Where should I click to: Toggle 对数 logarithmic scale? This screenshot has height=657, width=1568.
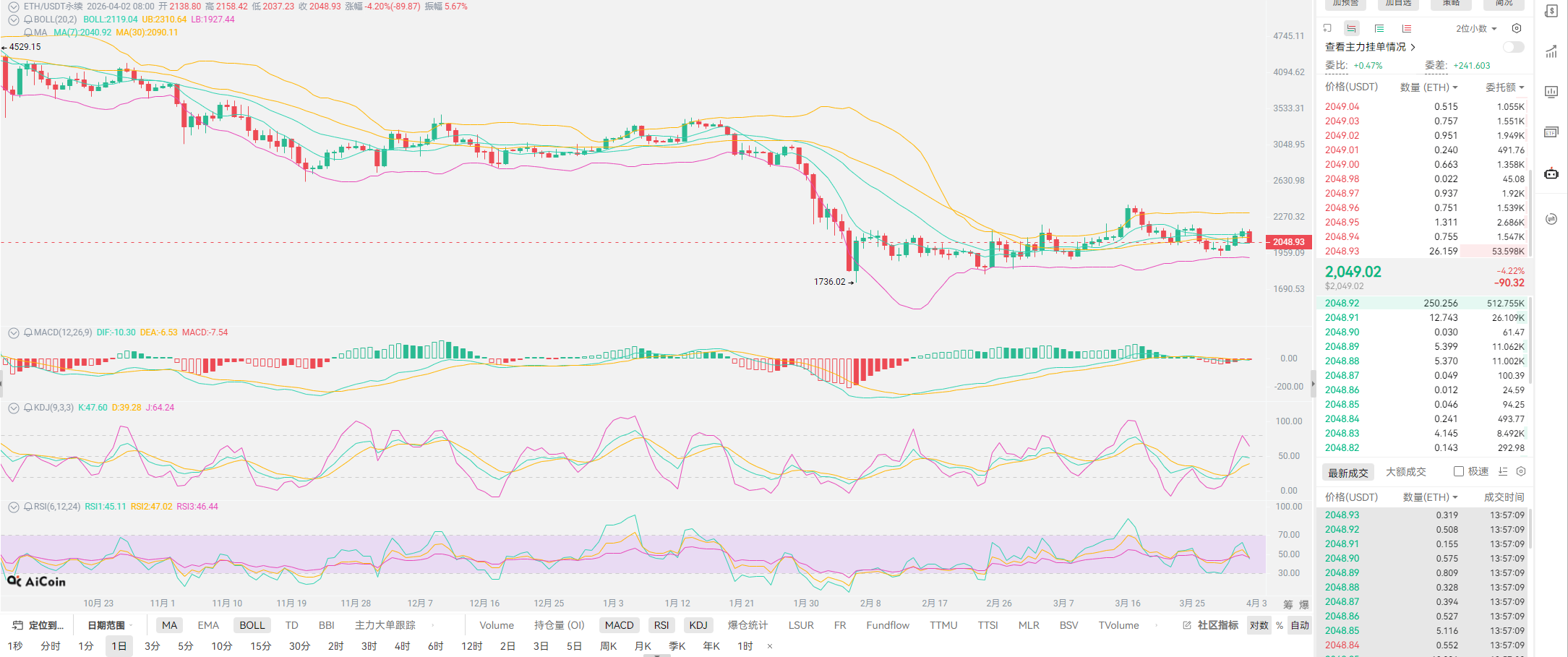[1259, 625]
